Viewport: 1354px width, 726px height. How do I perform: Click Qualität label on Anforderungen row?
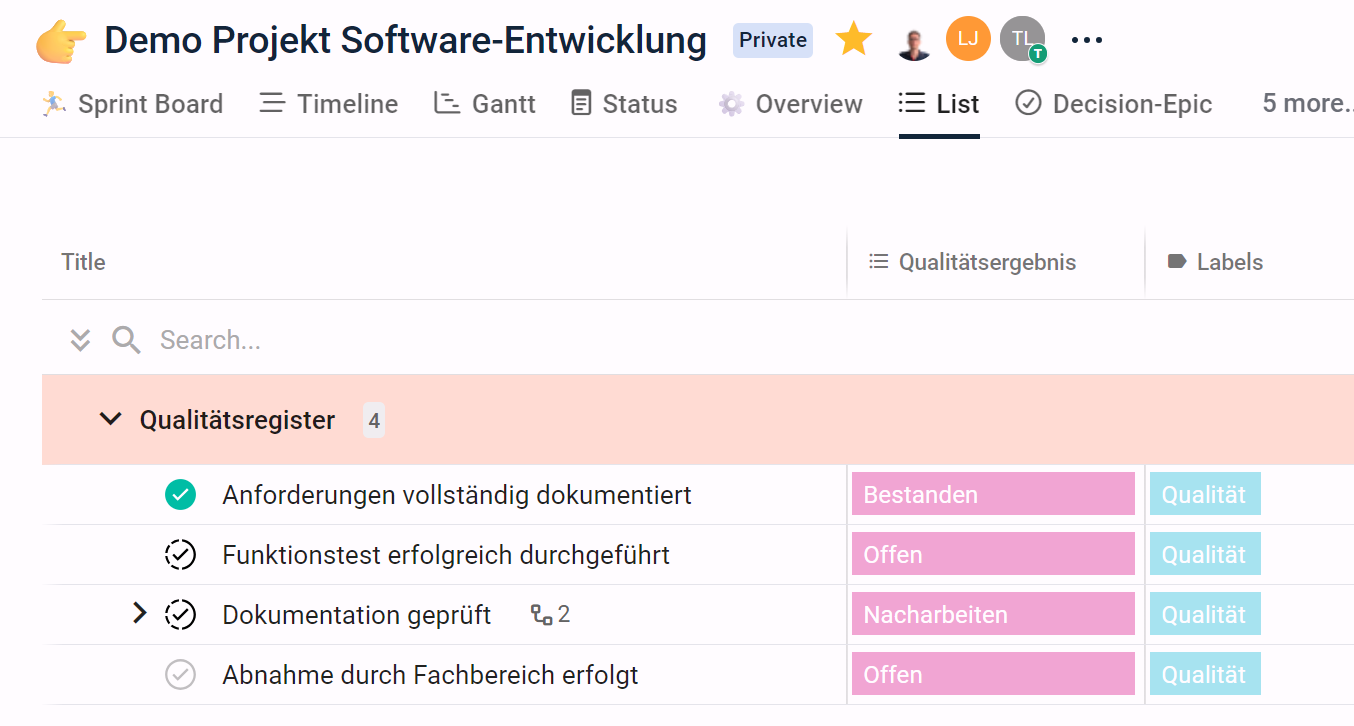pos(1204,494)
